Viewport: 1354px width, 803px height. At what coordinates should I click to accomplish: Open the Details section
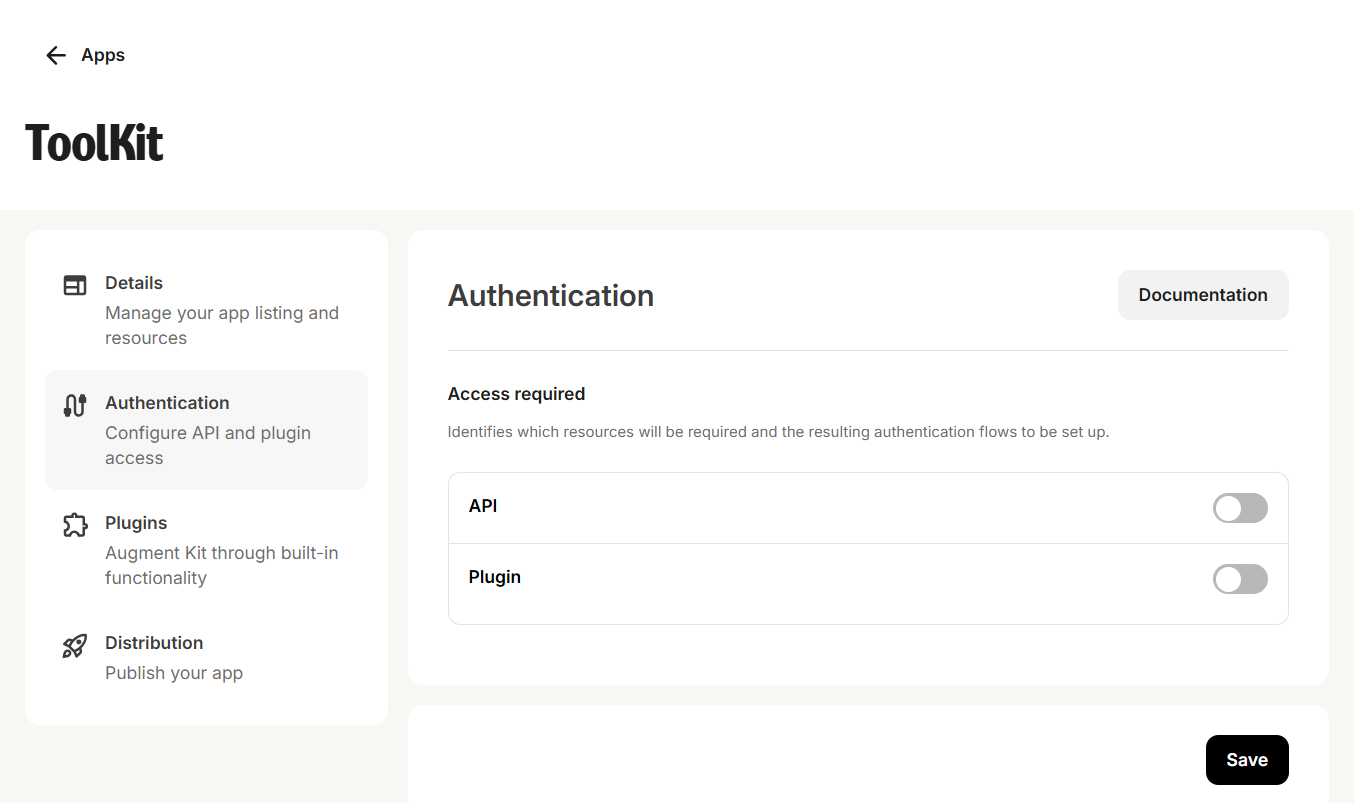[206, 310]
